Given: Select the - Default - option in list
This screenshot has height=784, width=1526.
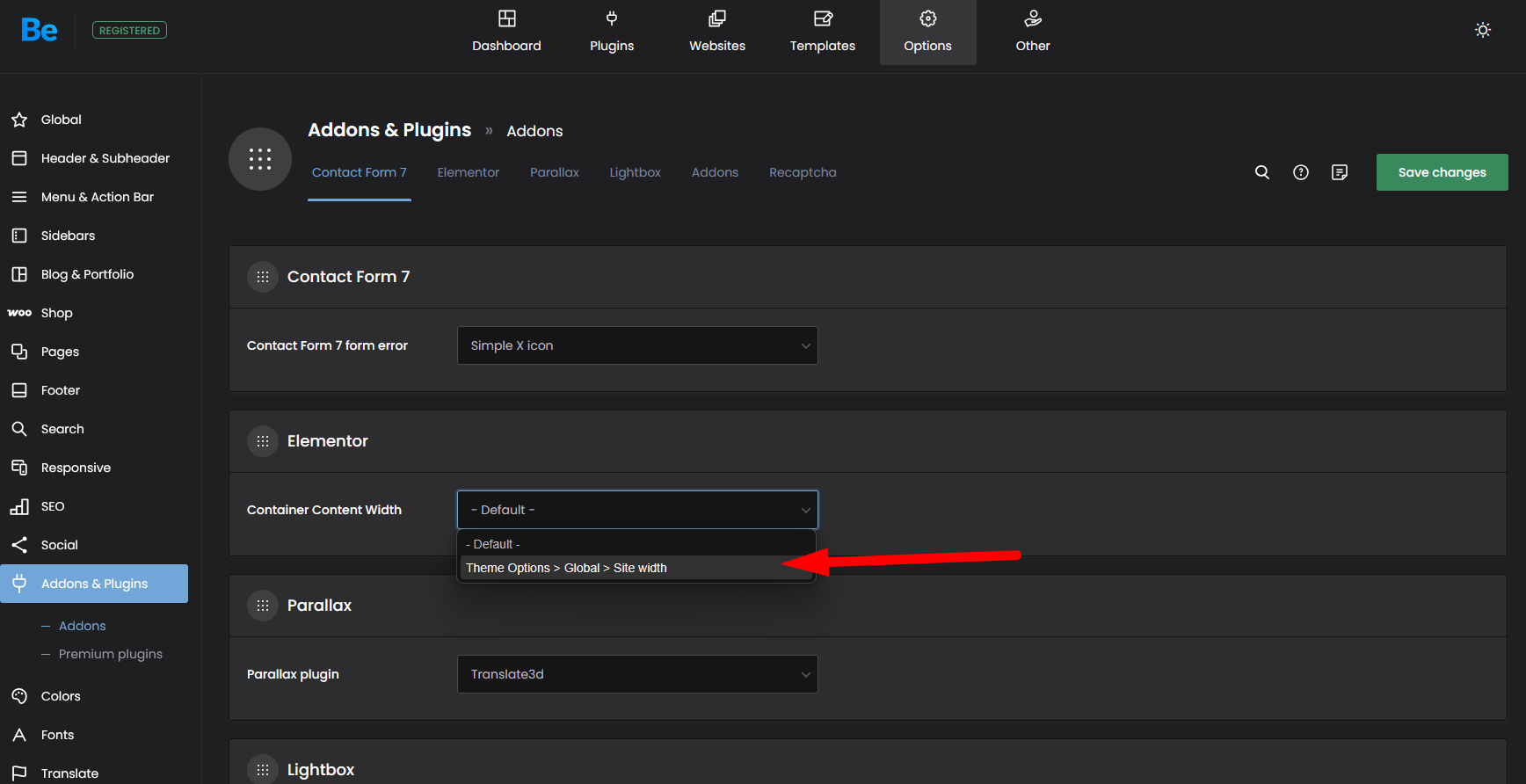Looking at the screenshot, I should (x=493, y=544).
